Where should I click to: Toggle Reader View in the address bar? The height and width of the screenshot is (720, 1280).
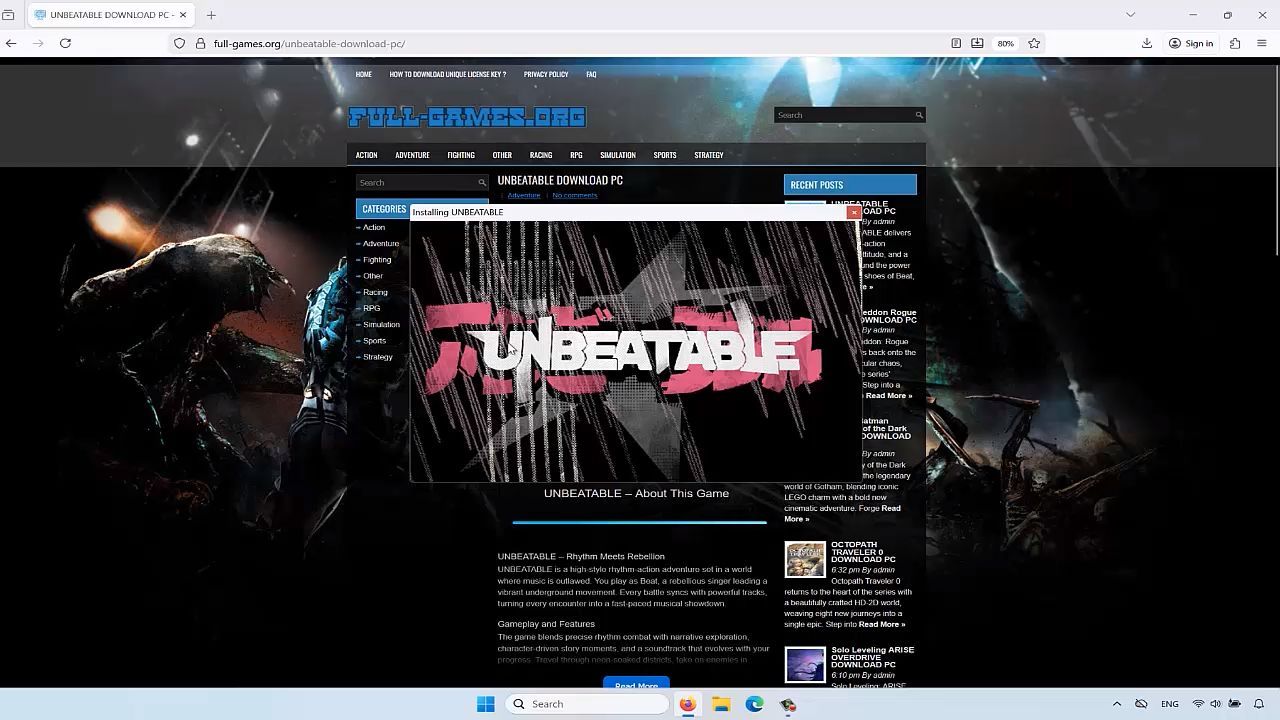[x=956, y=43]
